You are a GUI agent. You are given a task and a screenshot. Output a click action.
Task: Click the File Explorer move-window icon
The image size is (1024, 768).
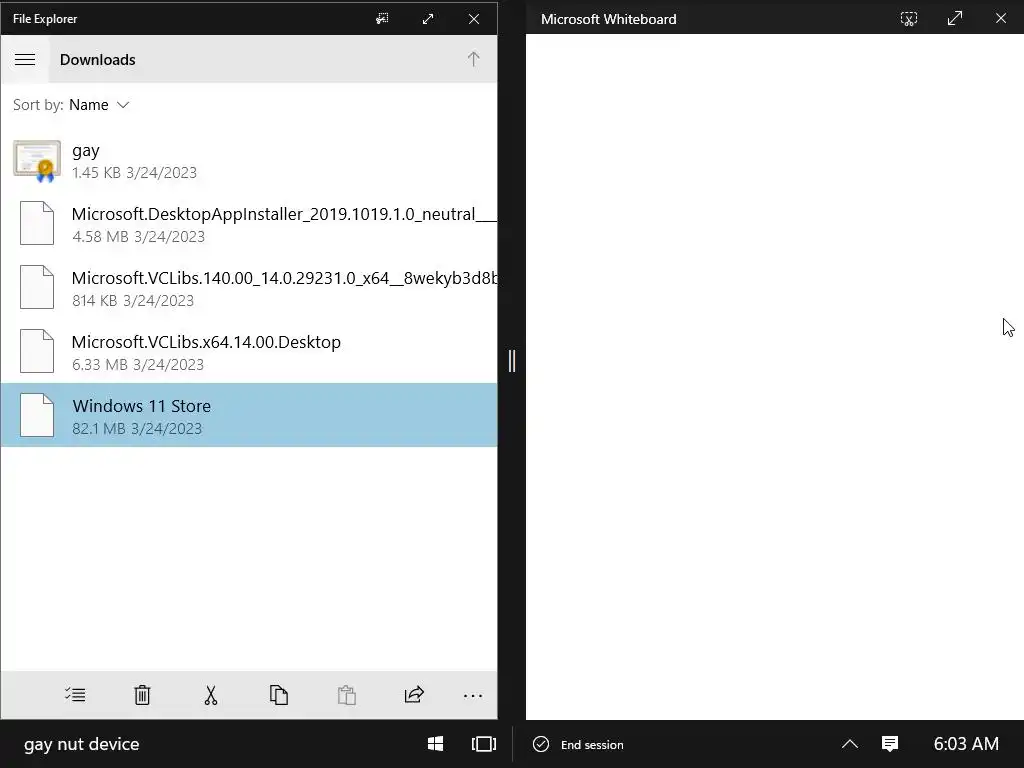382,19
